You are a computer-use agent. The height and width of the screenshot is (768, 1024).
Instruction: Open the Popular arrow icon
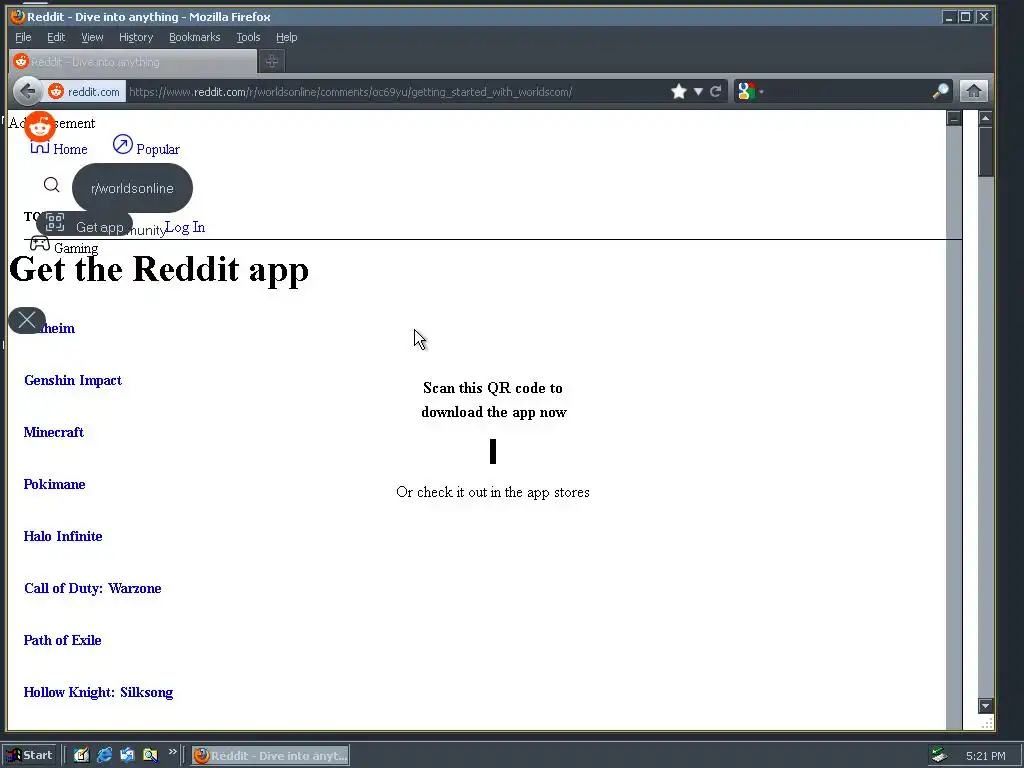click(x=122, y=144)
